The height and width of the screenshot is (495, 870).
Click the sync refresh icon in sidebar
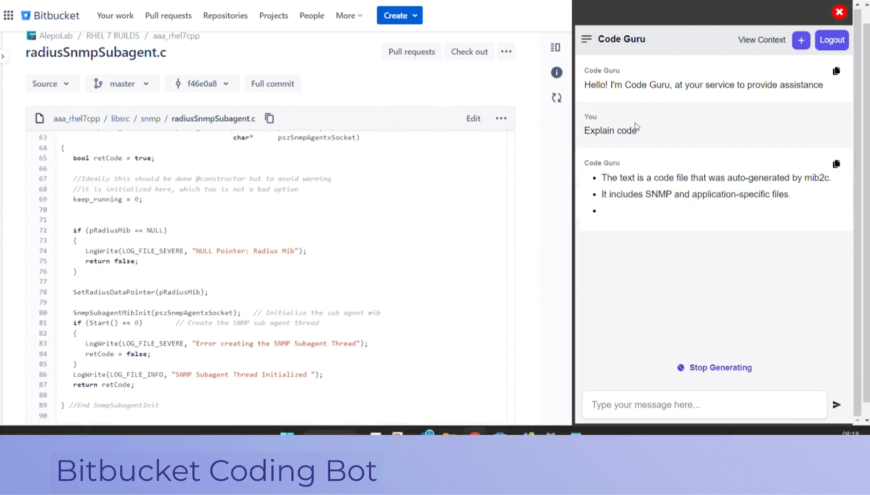[557, 98]
